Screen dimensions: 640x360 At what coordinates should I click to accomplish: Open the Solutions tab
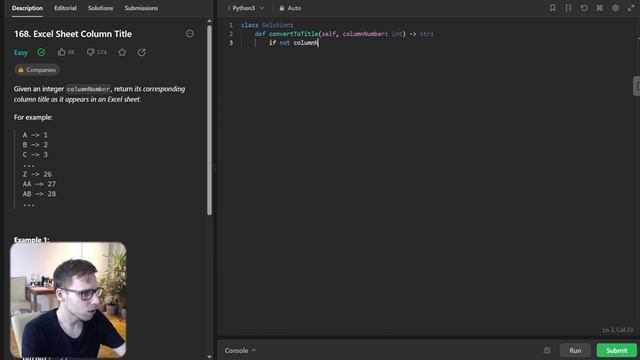pos(100,8)
